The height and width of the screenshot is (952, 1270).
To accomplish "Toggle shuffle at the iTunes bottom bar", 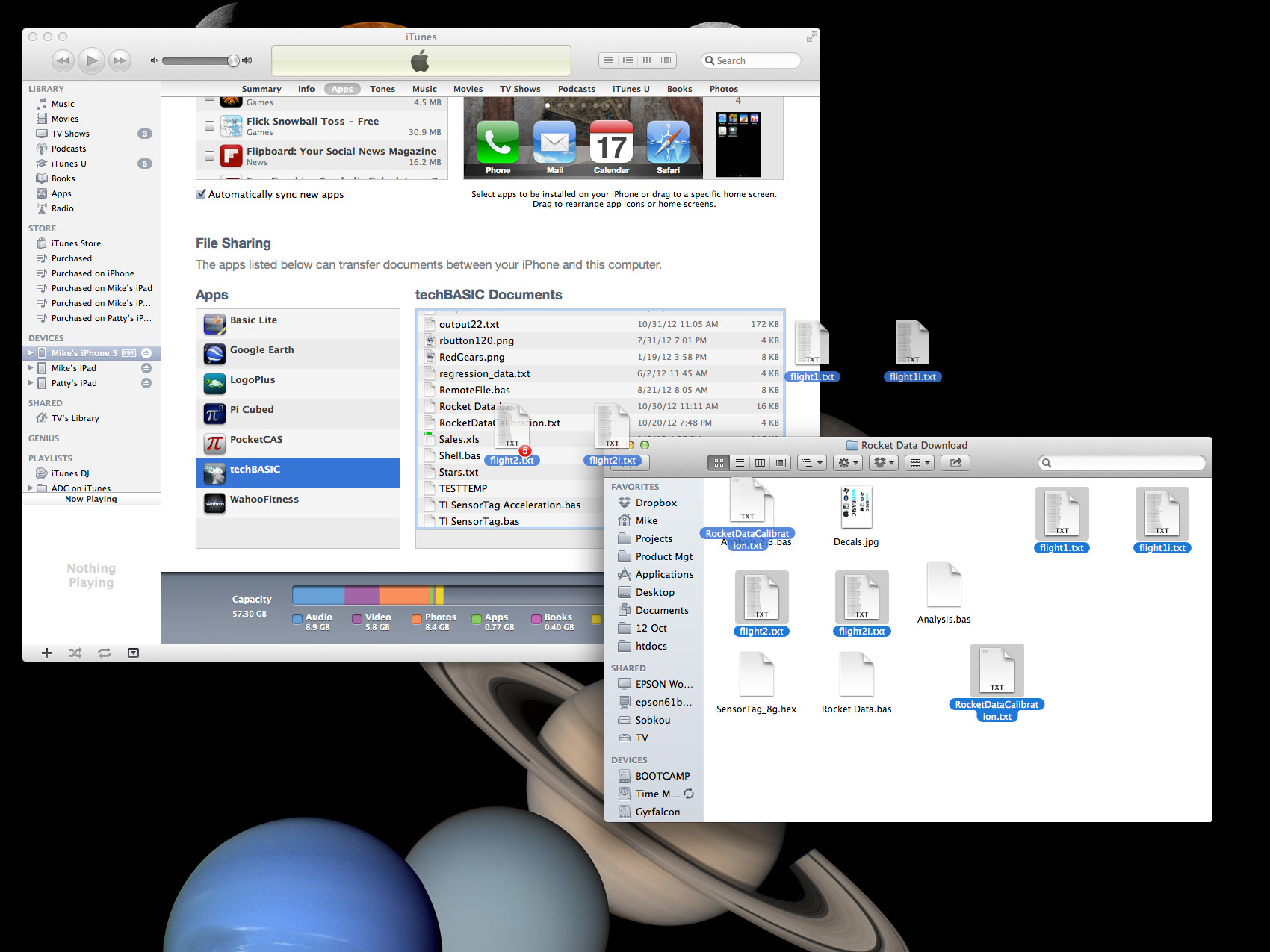I will pyautogui.click(x=75, y=653).
